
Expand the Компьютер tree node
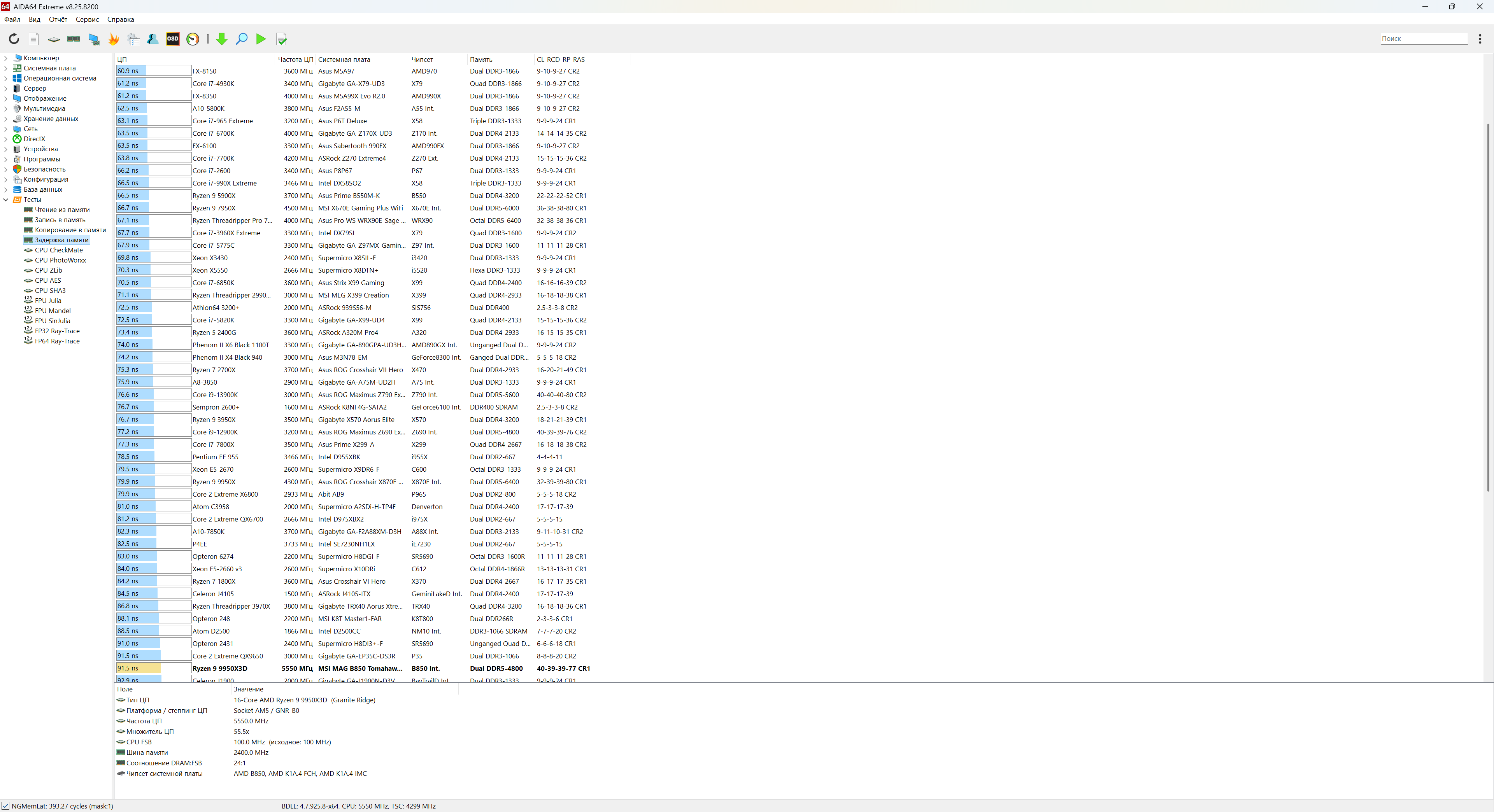(6, 58)
